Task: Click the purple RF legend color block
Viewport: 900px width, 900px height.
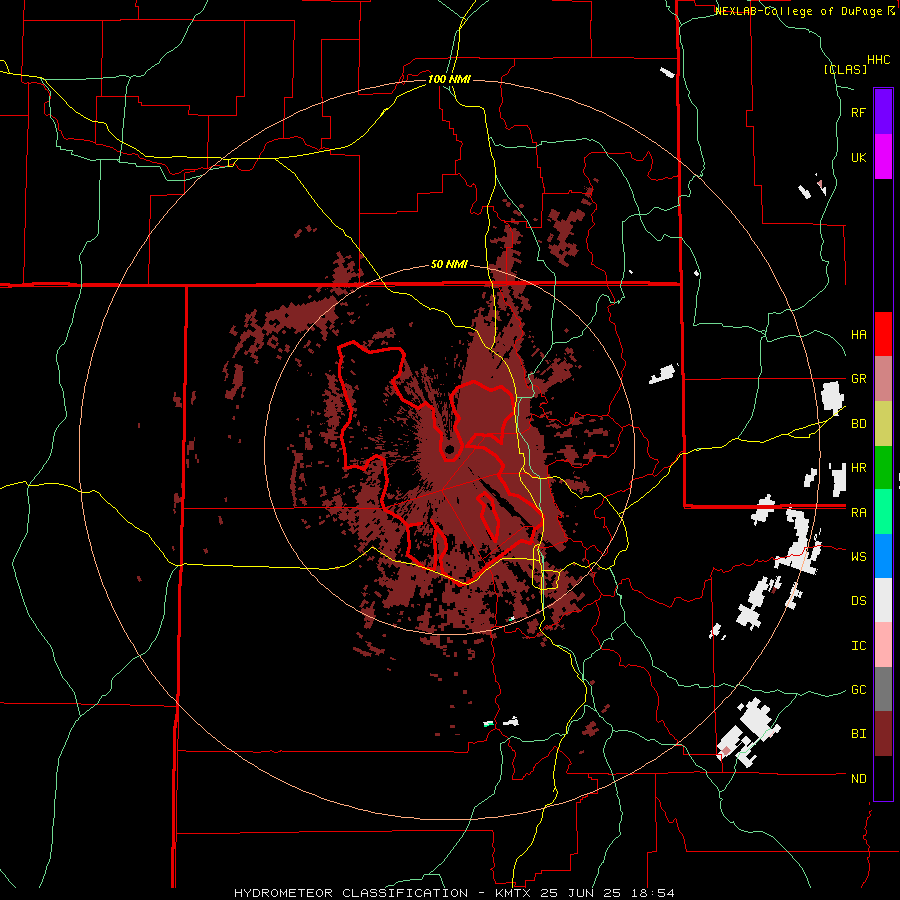Action: (883, 111)
